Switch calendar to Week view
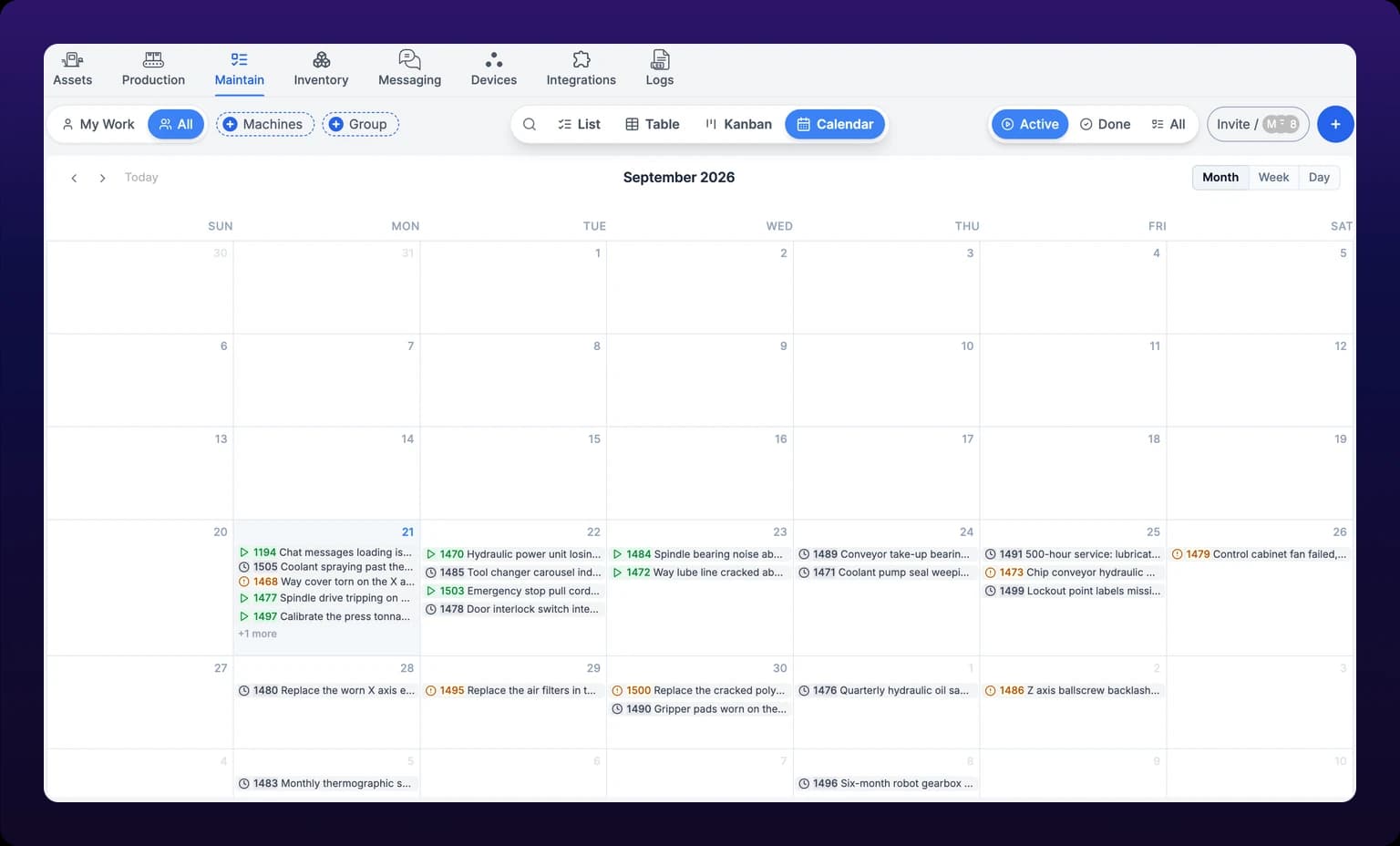 click(1273, 178)
